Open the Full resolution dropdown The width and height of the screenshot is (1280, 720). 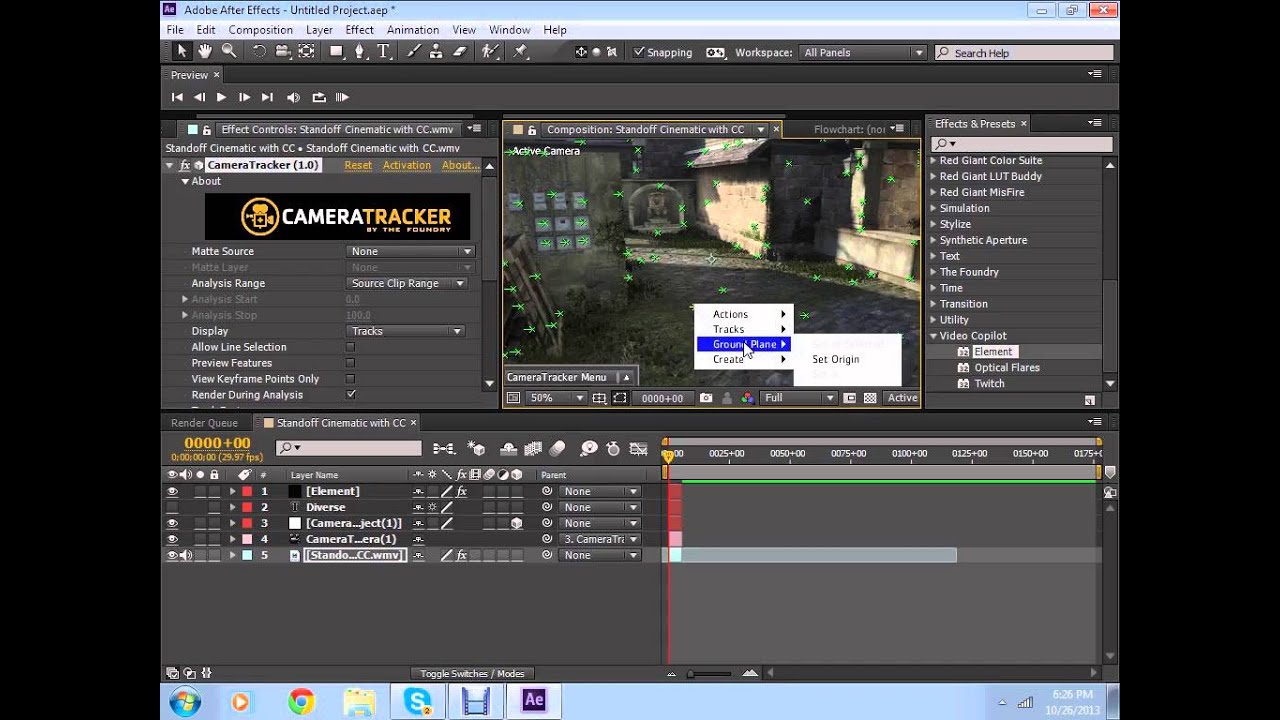[798, 398]
